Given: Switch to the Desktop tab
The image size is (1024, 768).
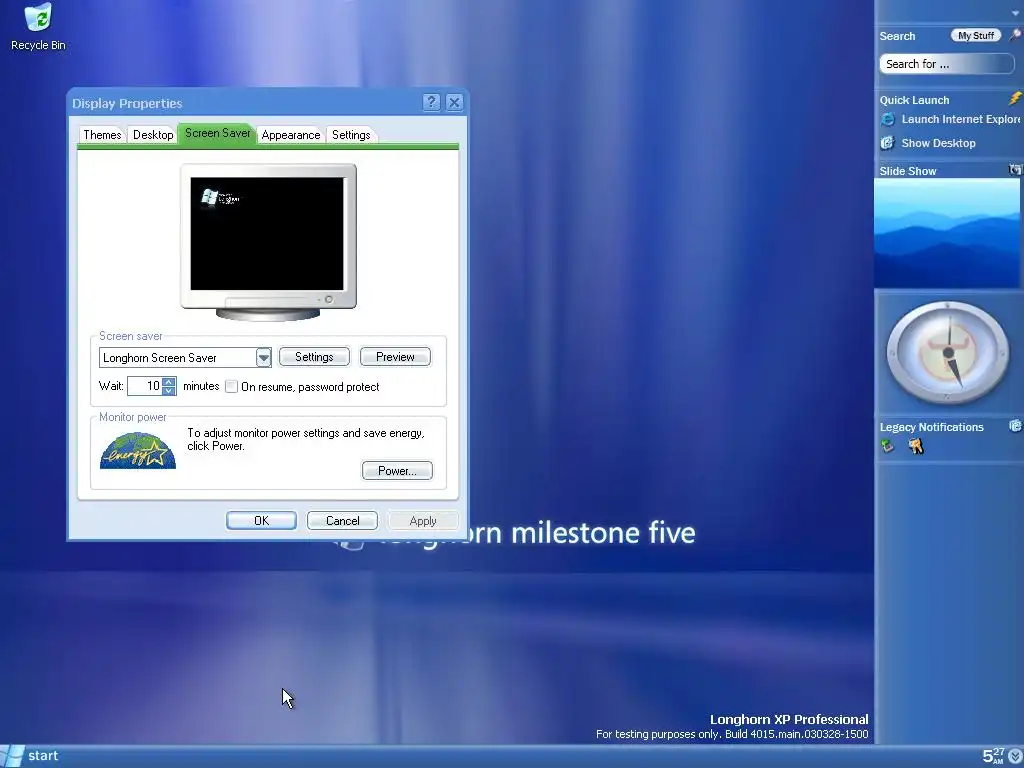Looking at the screenshot, I should click(153, 135).
